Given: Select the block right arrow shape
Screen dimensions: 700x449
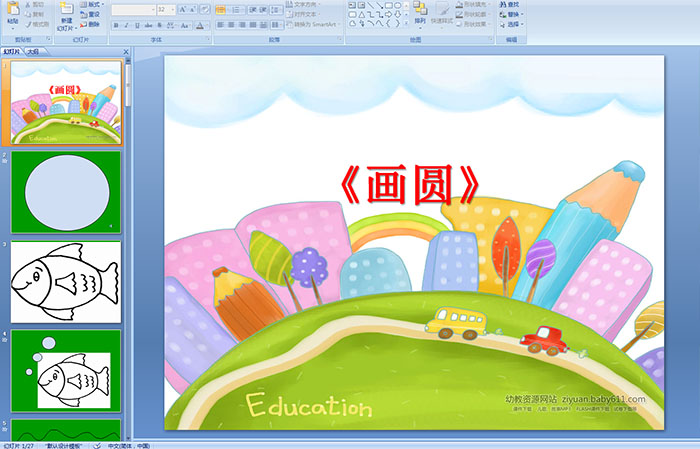Looking at the screenshot, I should click(x=389, y=15).
